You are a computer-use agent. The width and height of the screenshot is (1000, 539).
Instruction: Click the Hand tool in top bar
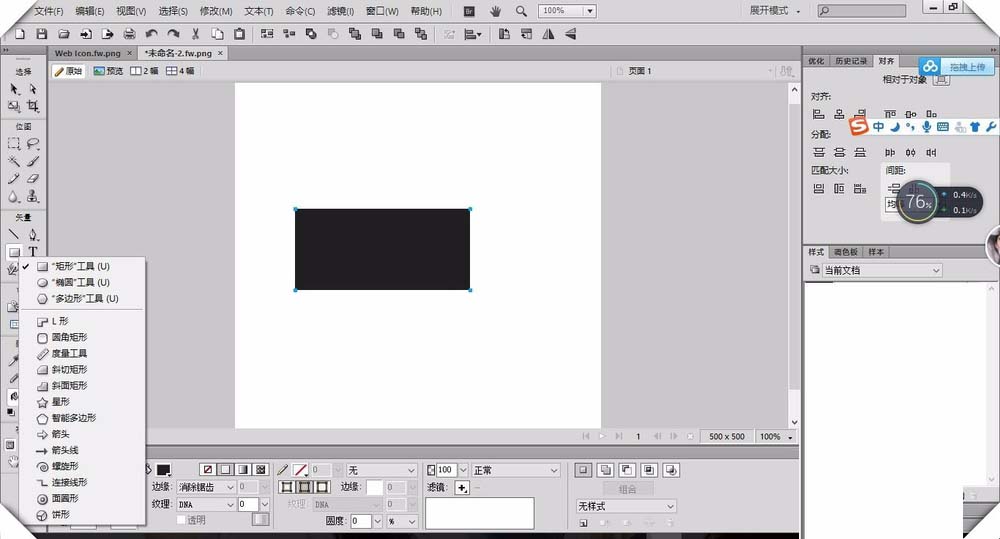point(496,11)
